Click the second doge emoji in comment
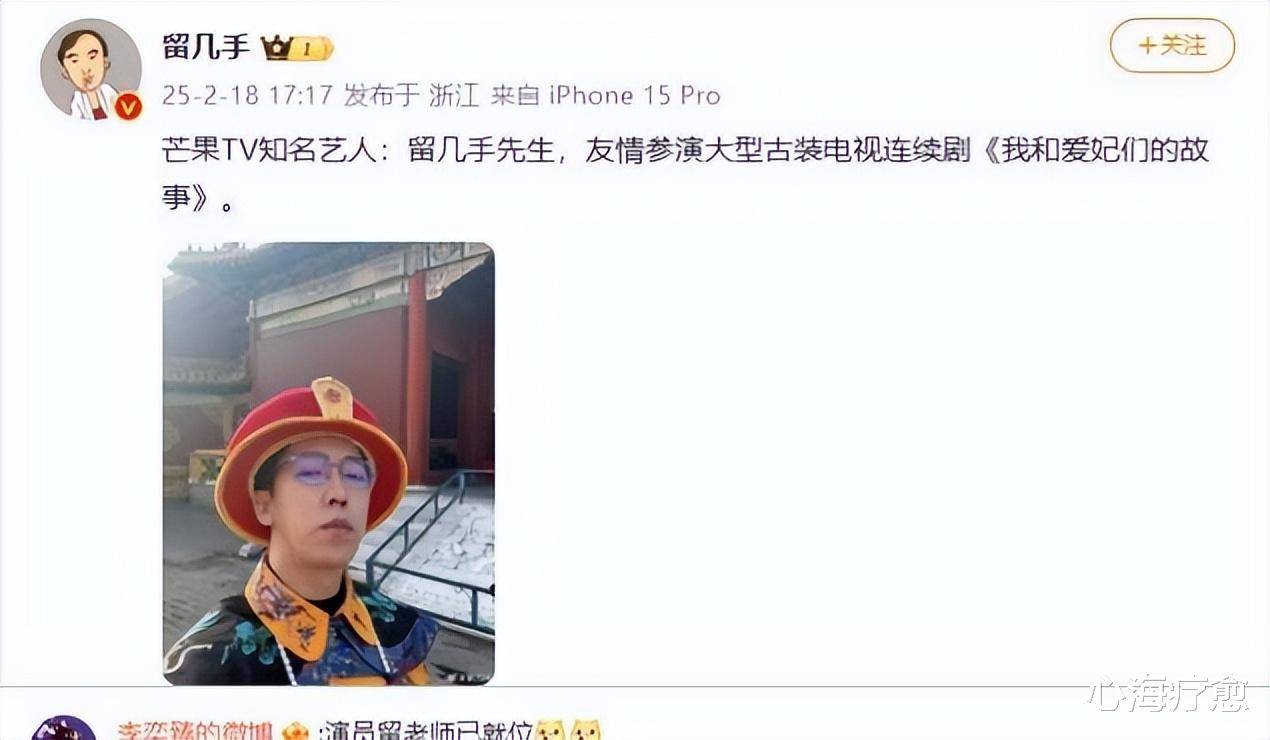The width and height of the screenshot is (1270, 740). [586, 732]
